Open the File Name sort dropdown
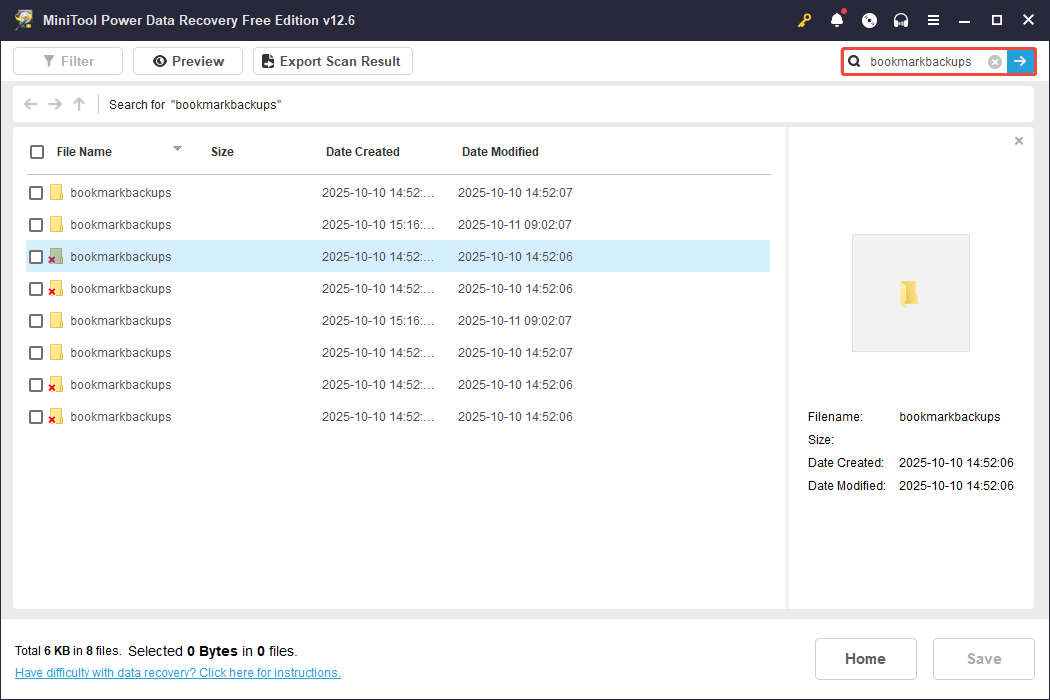 177,150
